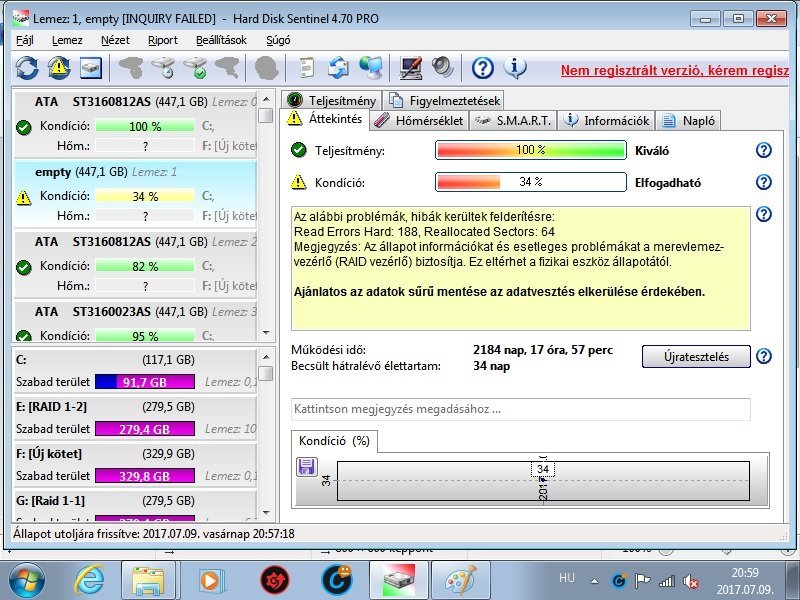This screenshot has width=800, height=600.
Task: Click the fourth greyed disk toolbar icon
Action: 227,68
